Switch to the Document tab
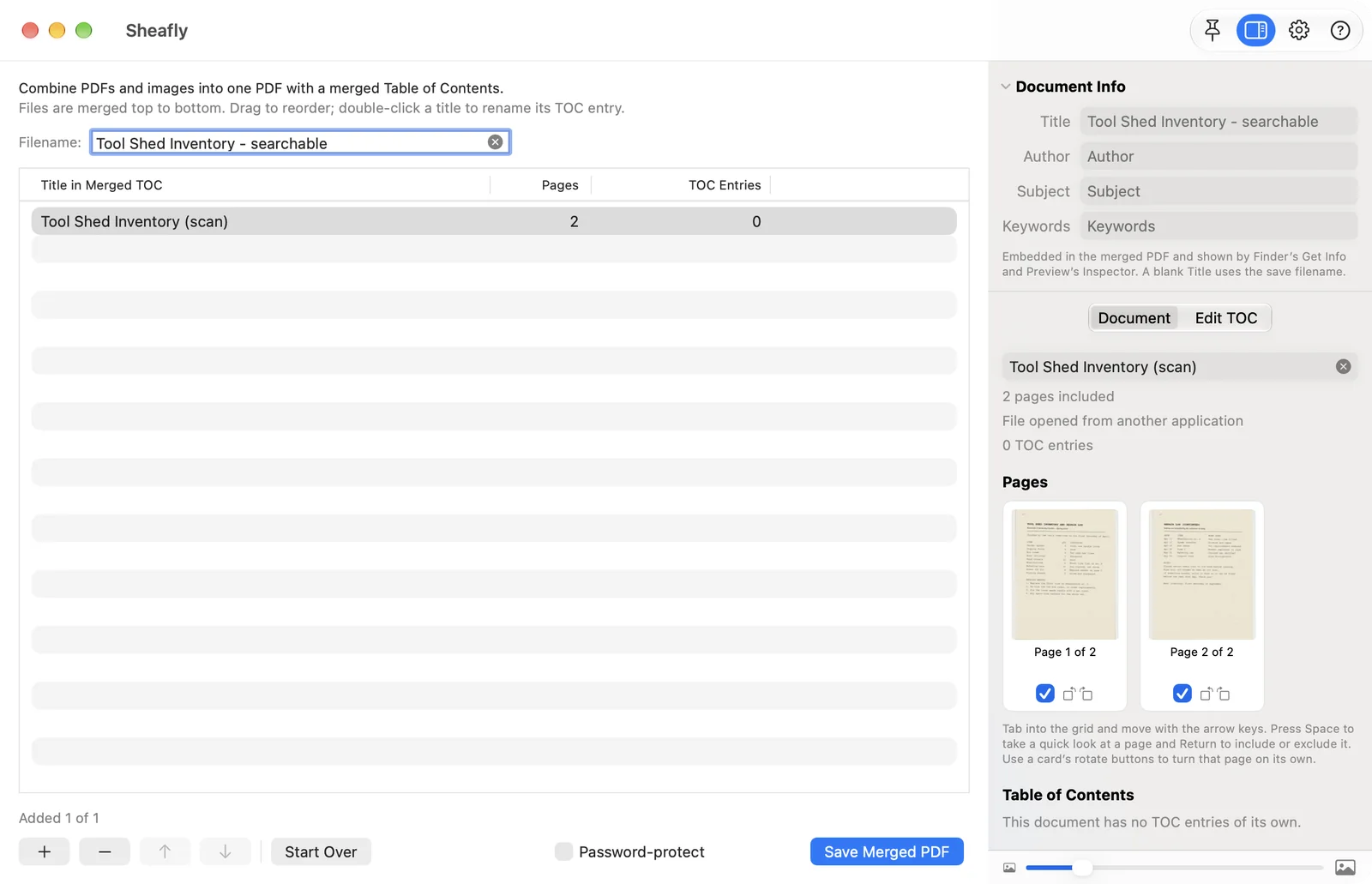The height and width of the screenshot is (884, 1372). (1134, 318)
